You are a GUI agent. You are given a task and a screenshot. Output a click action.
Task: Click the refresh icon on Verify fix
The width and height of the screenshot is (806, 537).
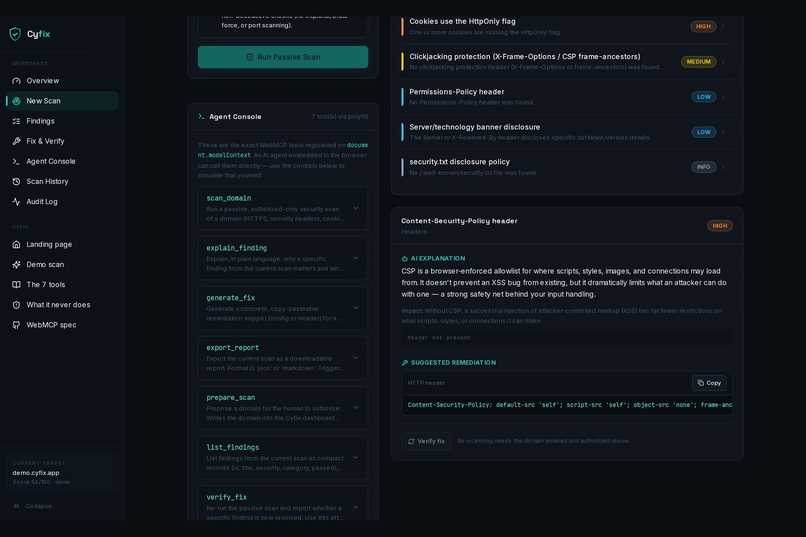pos(411,441)
